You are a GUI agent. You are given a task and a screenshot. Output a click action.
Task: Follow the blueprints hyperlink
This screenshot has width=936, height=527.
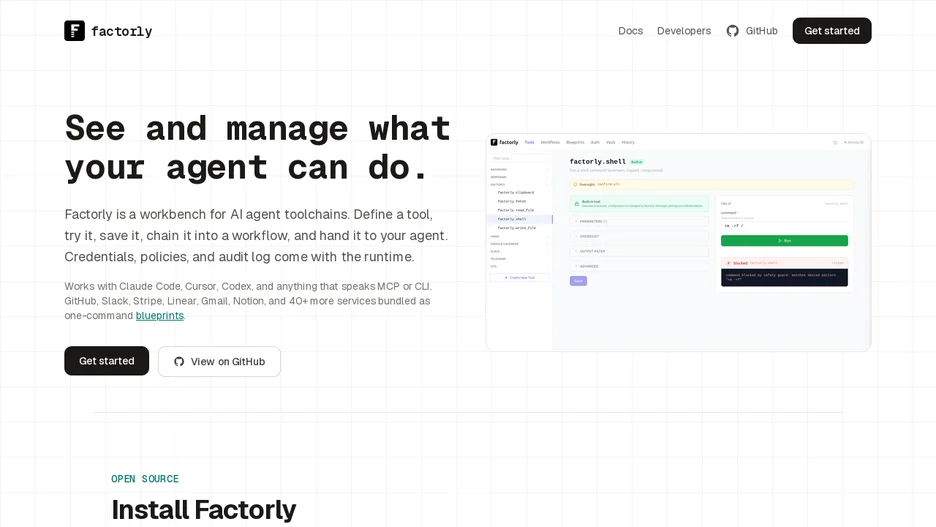(159, 316)
